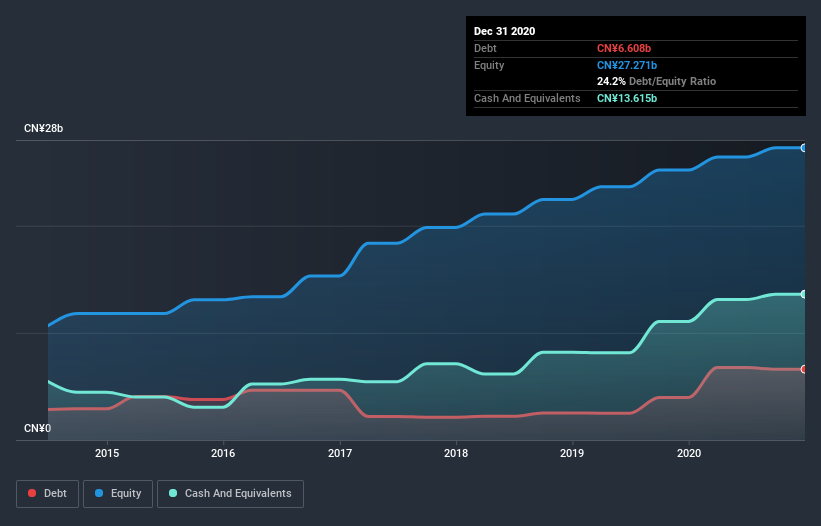This screenshot has height=526, width=821.
Task: Click the CN¥27.271b equity value
Action: point(627,65)
